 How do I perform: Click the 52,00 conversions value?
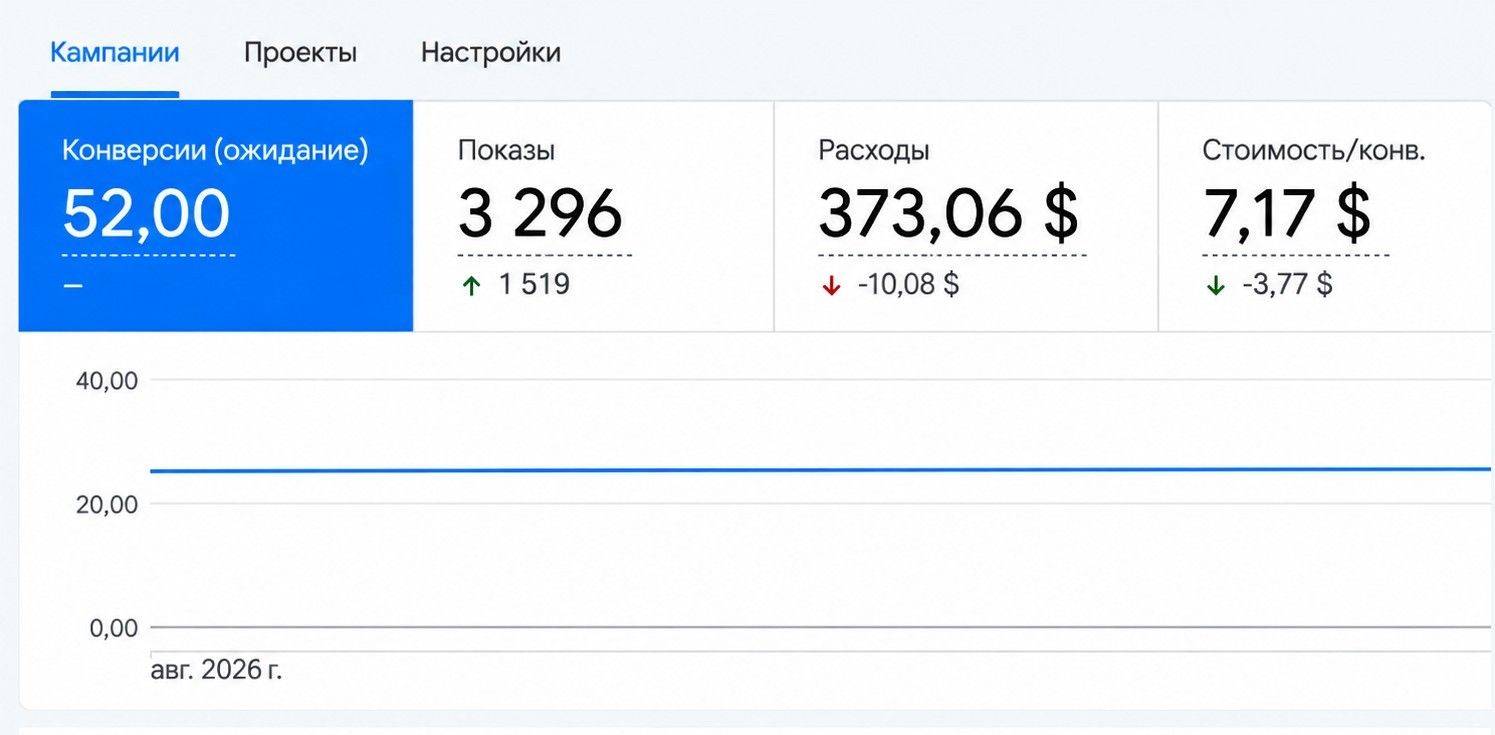(x=147, y=214)
